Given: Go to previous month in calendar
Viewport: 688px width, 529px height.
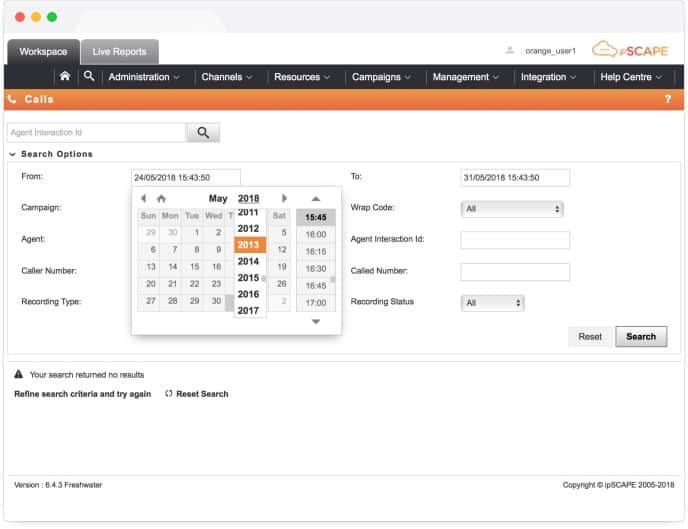Looking at the screenshot, I should 144,198.
